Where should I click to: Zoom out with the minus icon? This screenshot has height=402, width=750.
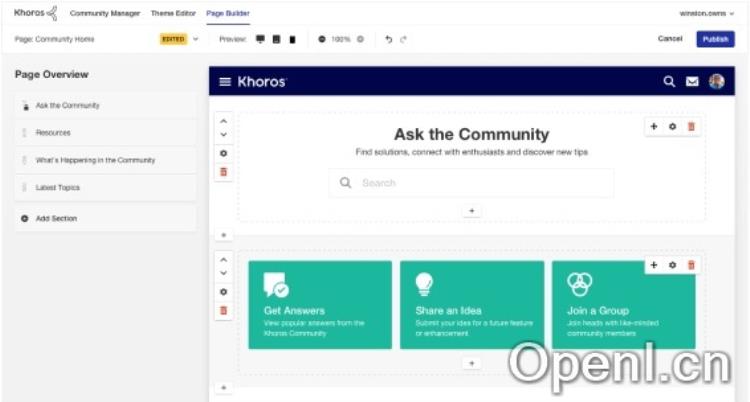pos(322,39)
